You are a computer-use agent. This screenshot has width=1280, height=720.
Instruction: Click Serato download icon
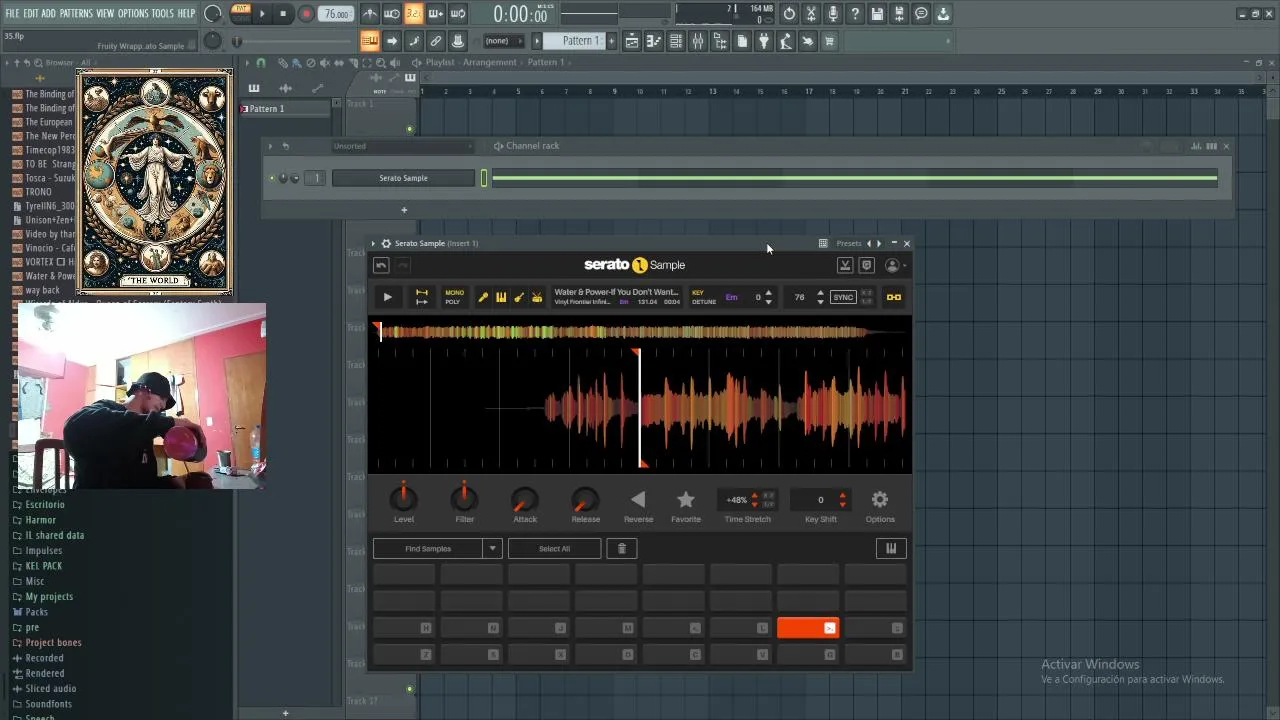pos(845,265)
